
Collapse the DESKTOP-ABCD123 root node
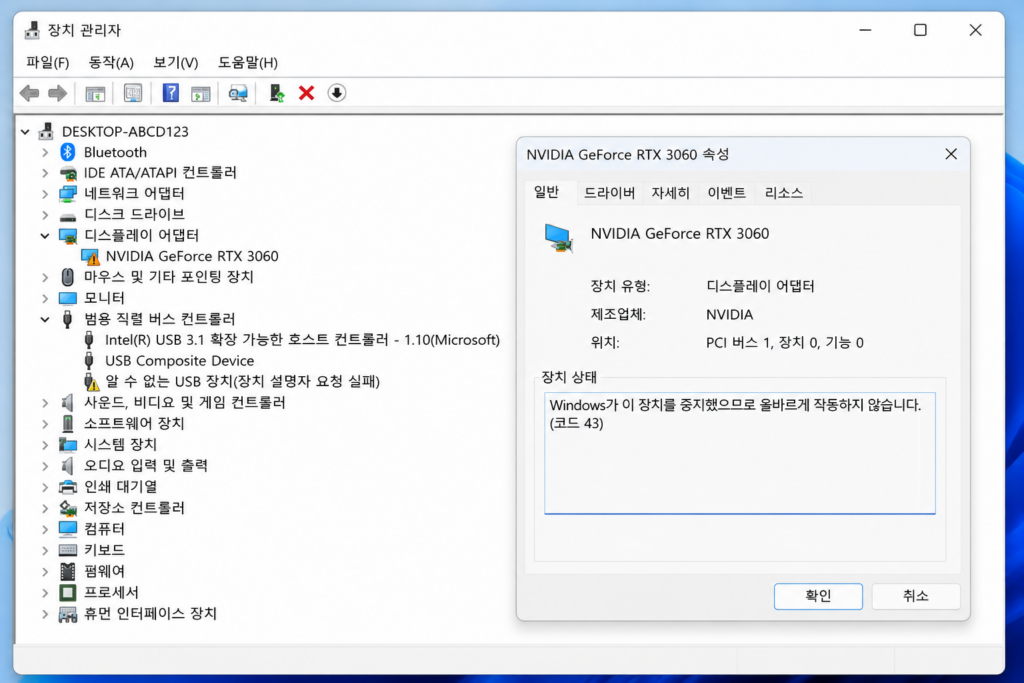tap(25, 132)
